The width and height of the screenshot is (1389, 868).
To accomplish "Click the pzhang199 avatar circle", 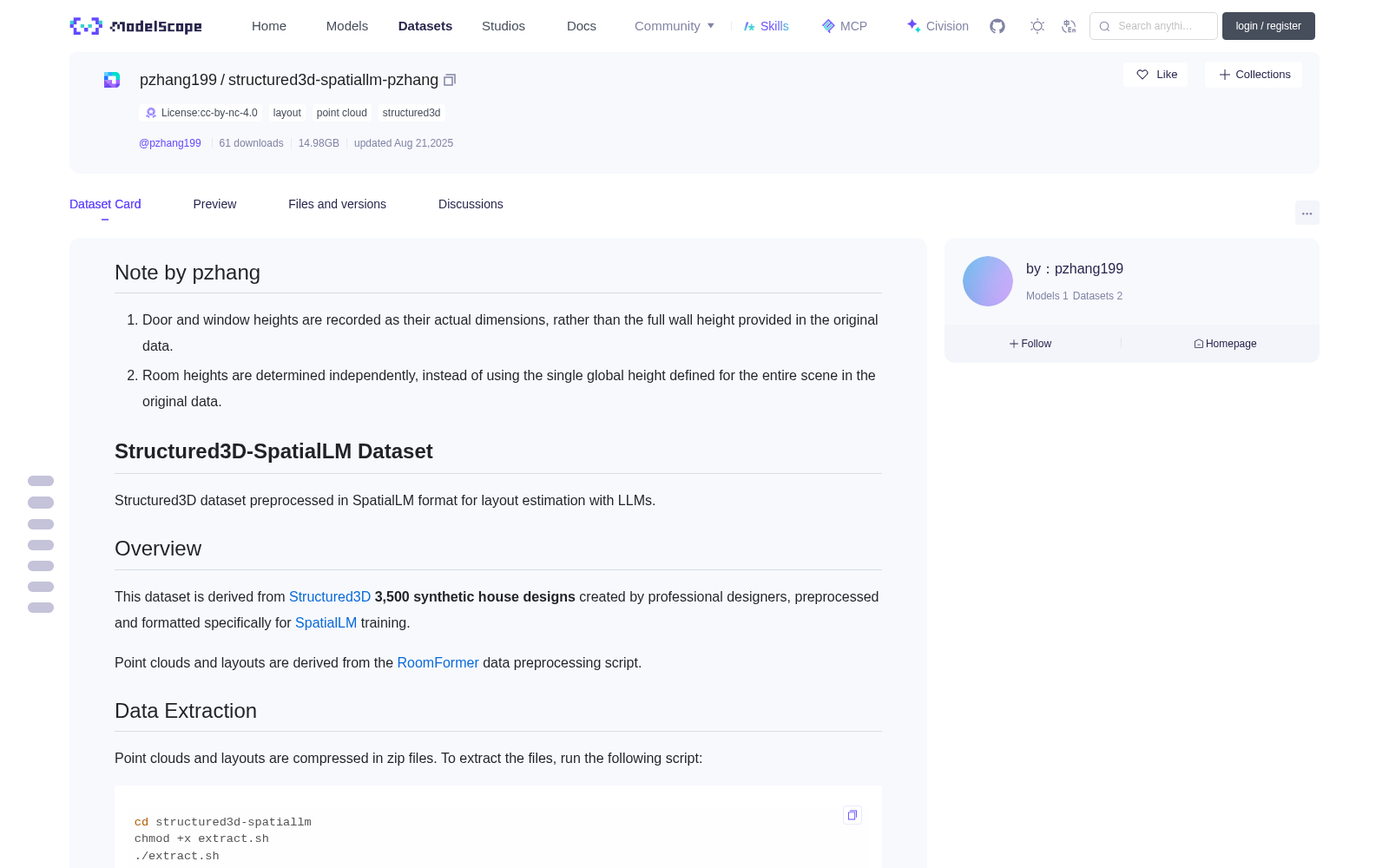I will click(988, 281).
